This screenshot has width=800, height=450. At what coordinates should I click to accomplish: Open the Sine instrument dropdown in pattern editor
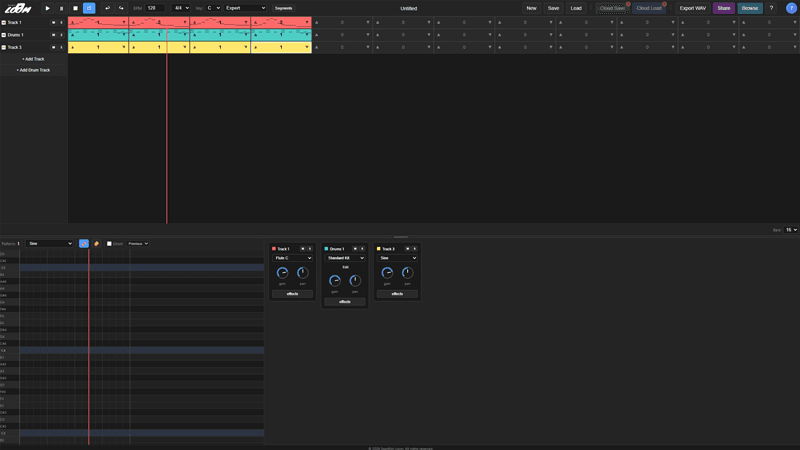point(49,244)
